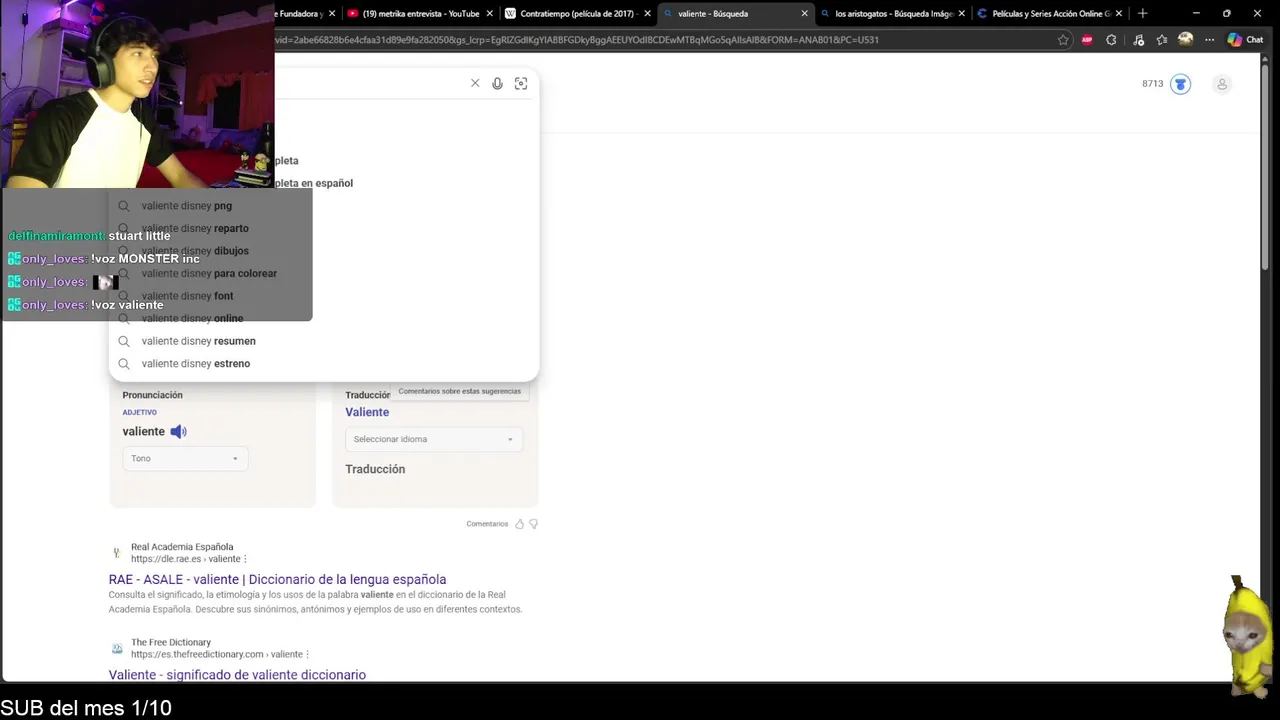
Task: Open a new browser tab
Action: (x=1142, y=13)
